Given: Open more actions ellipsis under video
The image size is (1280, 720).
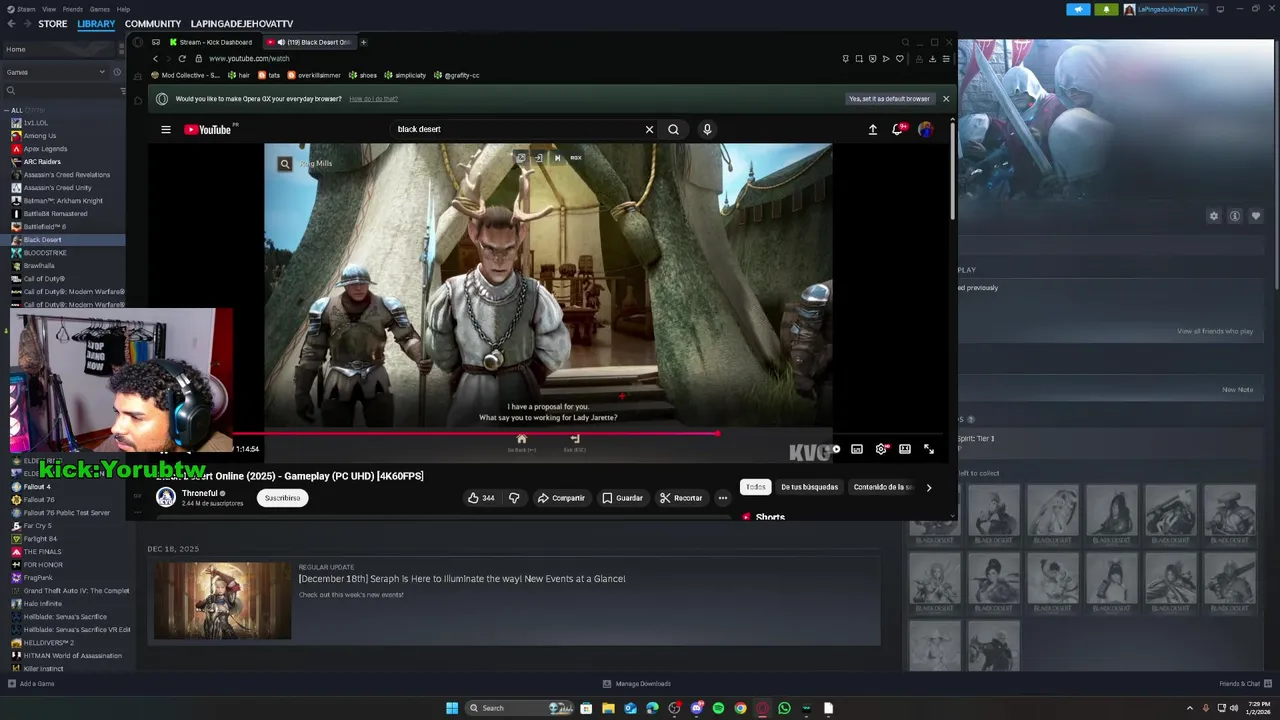Looking at the screenshot, I should (x=723, y=498).
